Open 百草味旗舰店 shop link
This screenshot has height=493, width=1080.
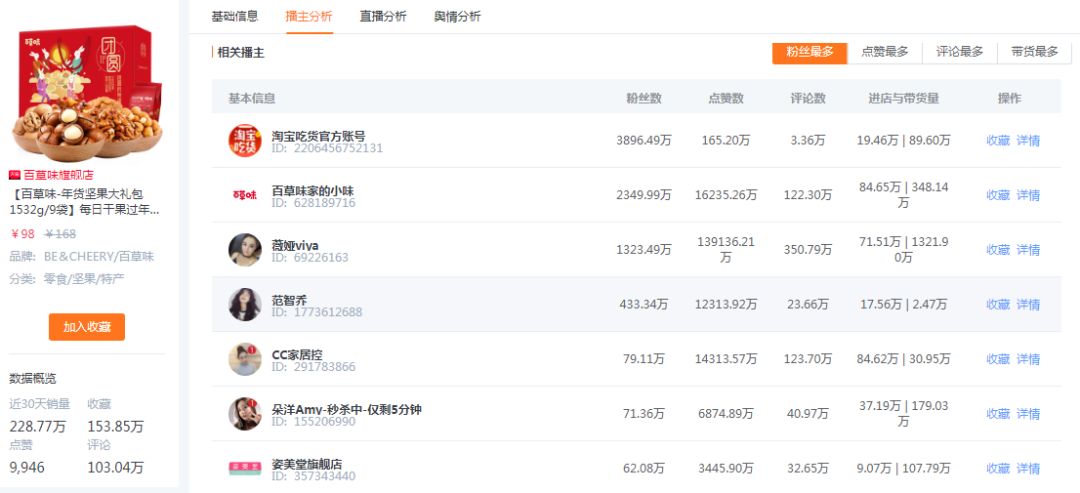pyautogui.click(x=59, y=176)
